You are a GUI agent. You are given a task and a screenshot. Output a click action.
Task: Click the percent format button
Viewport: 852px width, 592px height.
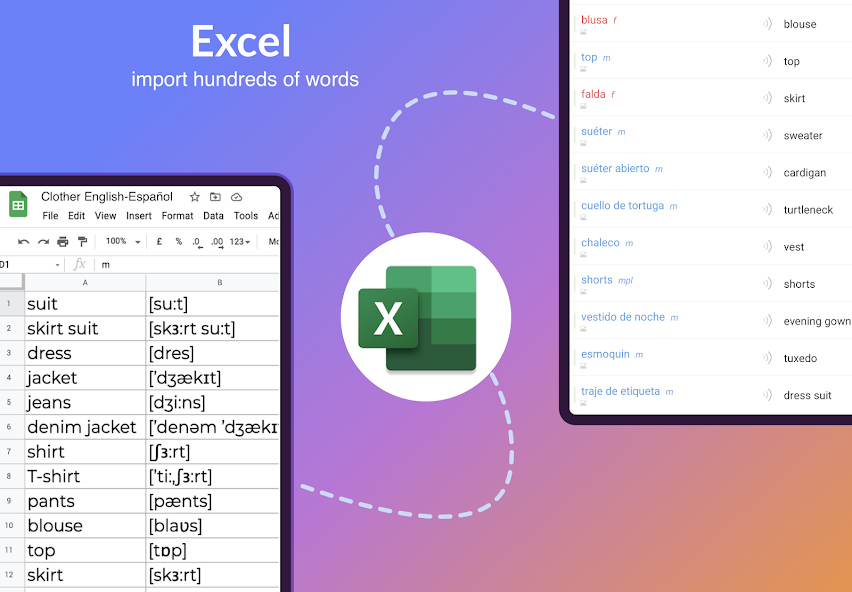(x=178, y=241)
